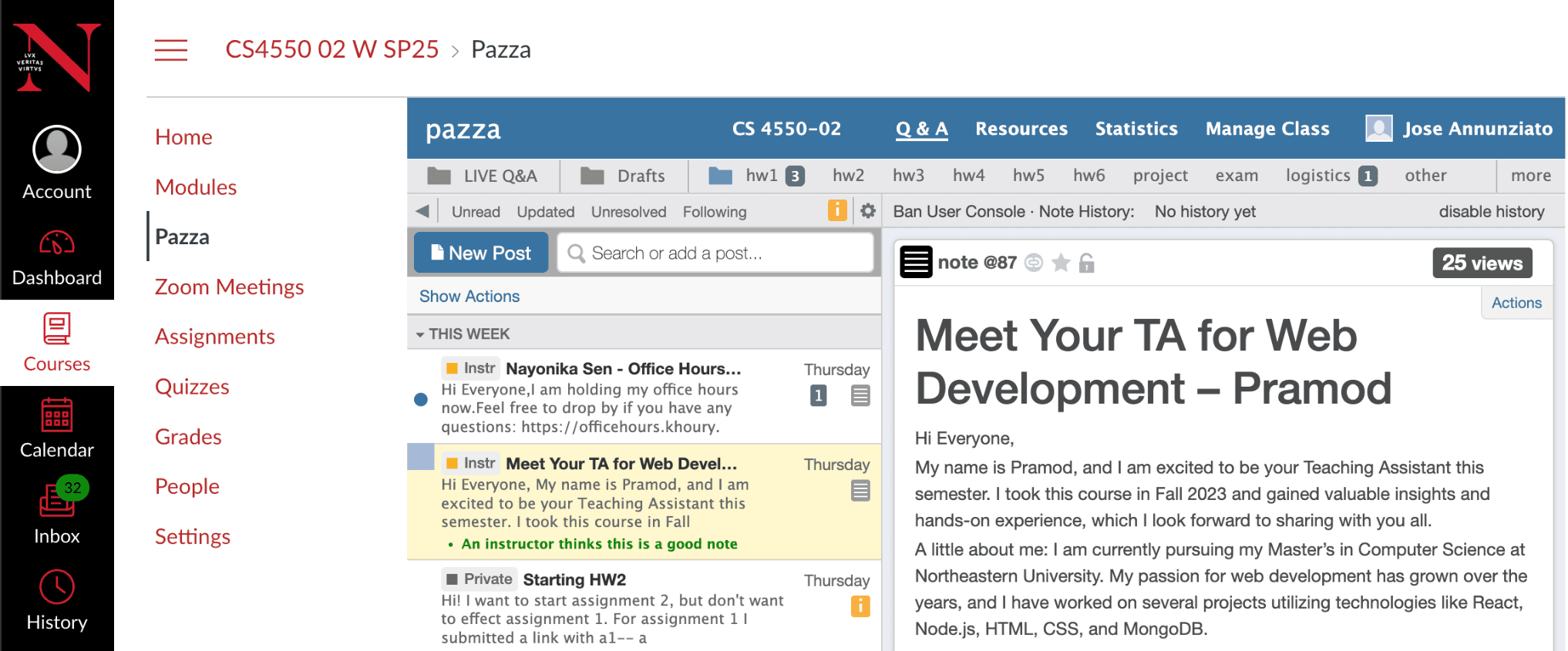Filter the feed by Unresolved

pos(628,212)
